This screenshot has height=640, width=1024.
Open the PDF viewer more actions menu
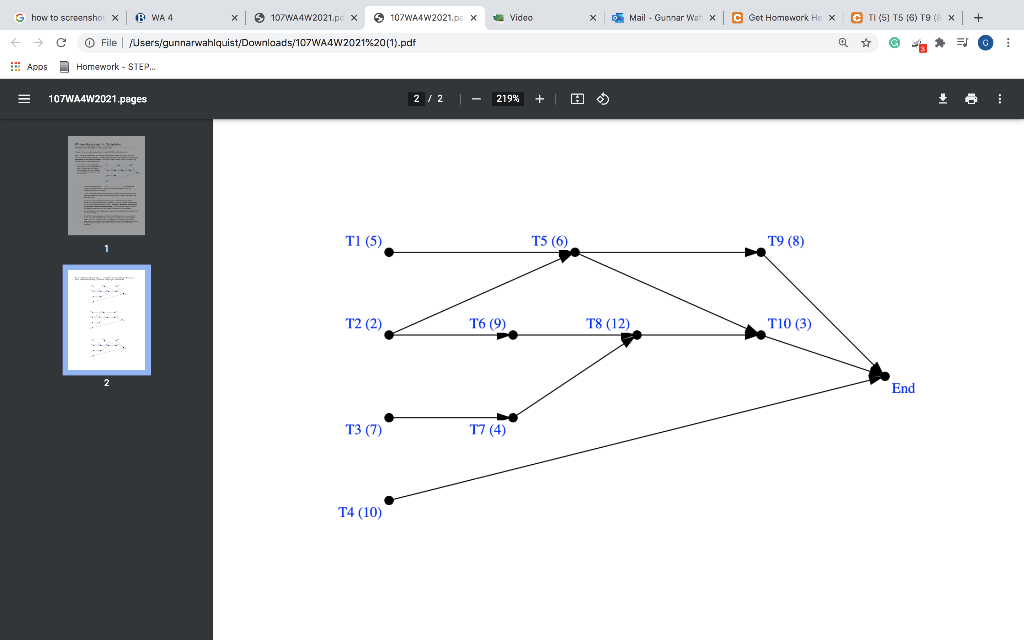click(x=999, y=99)
